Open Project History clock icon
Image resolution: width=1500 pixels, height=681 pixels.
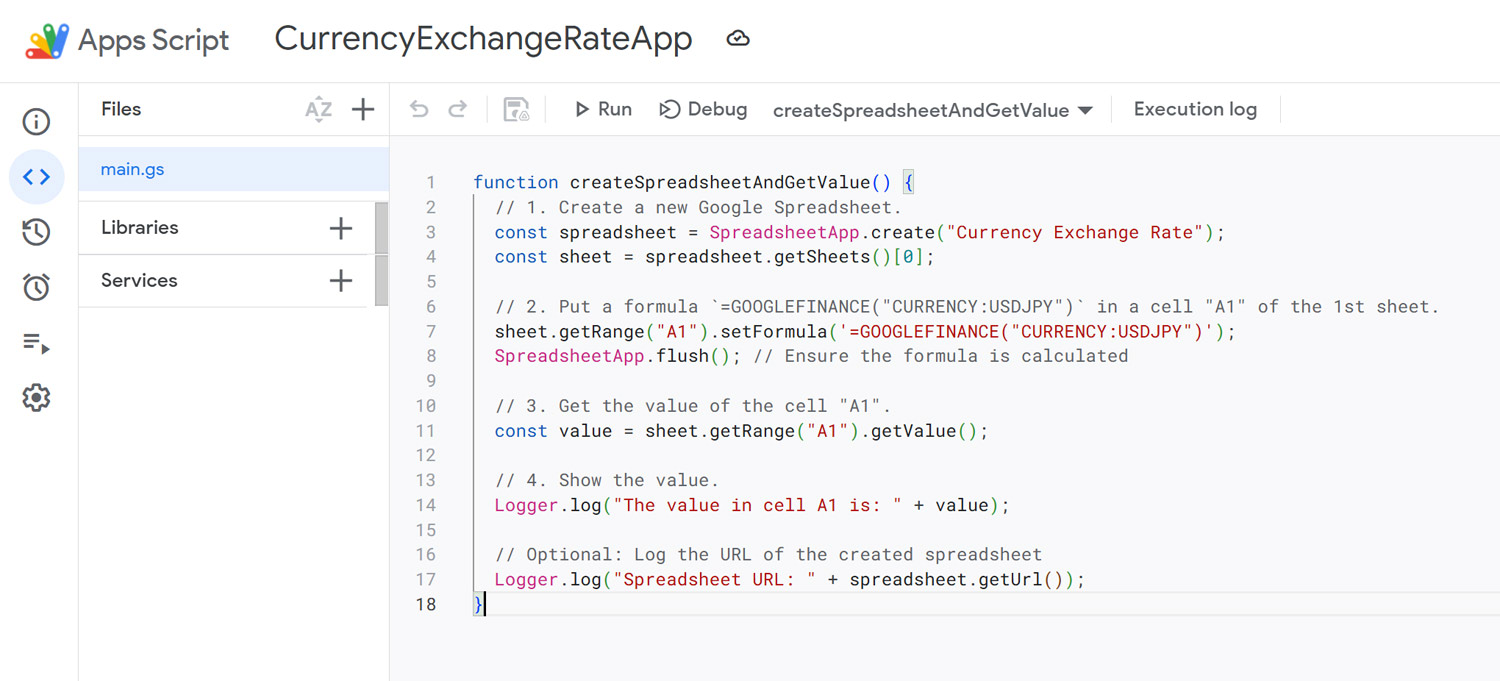tap(37, 232)
